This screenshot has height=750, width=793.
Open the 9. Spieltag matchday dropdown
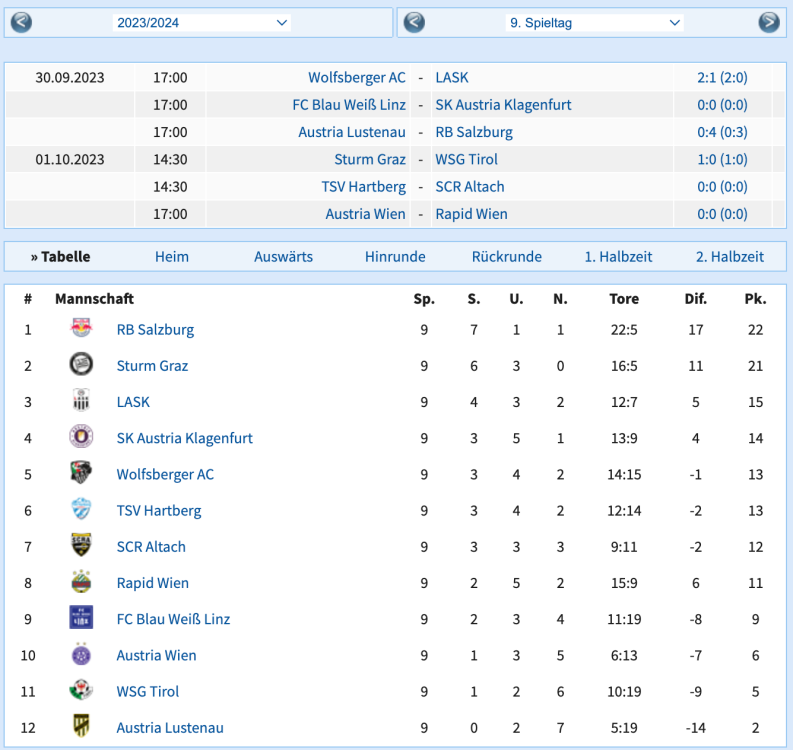(595, 22)
